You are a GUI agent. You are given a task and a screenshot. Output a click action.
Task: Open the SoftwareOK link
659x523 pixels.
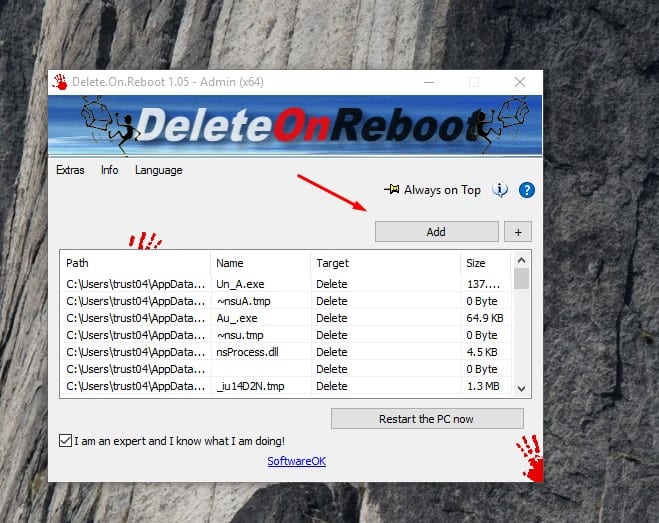[x=296, y=461]
